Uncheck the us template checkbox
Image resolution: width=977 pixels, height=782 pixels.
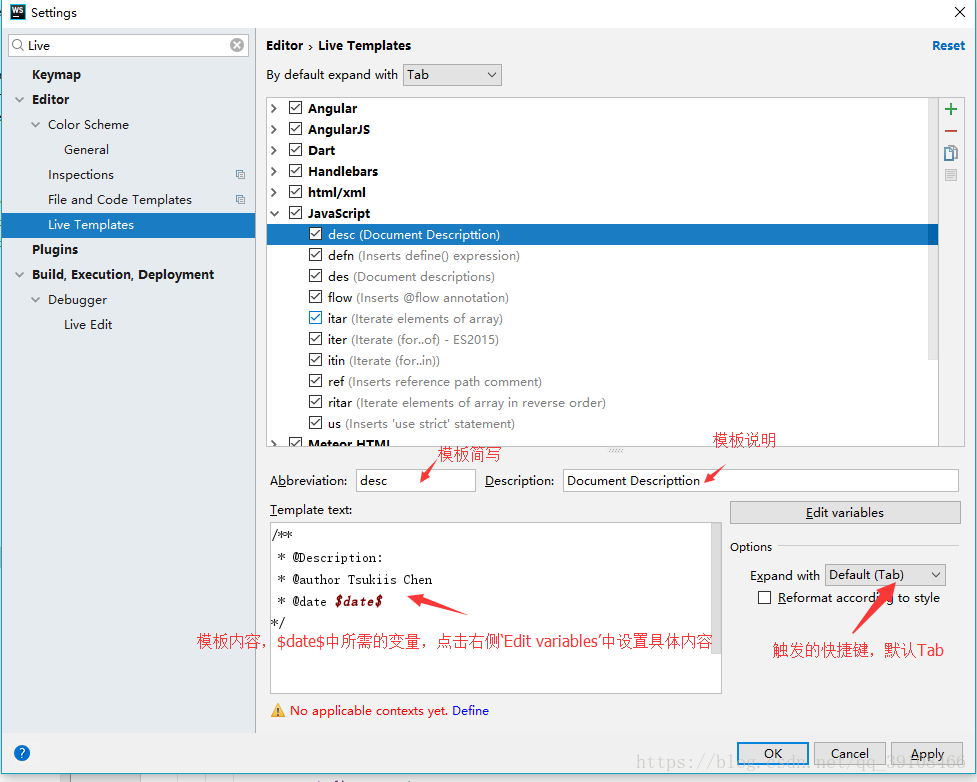pos(315,423)
